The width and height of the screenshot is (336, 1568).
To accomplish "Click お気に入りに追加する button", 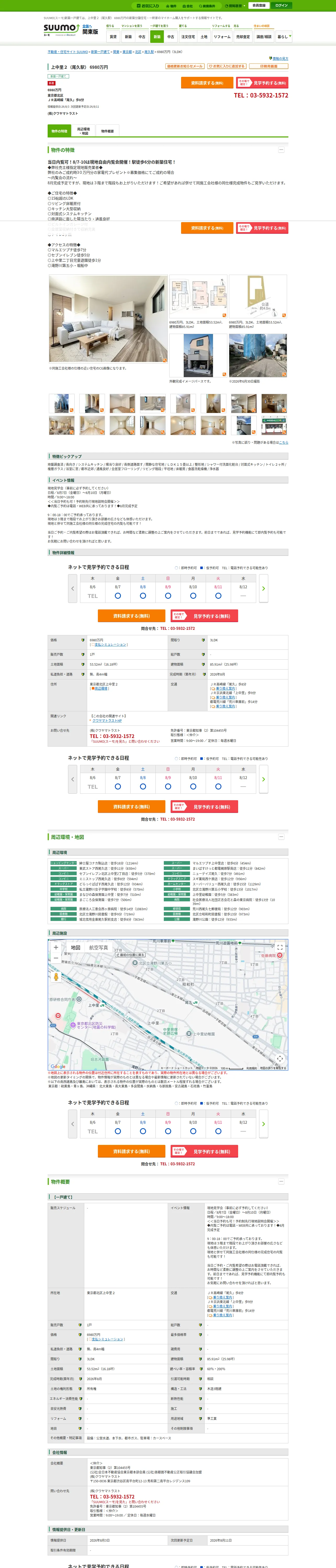I will [x=227, y=66].
